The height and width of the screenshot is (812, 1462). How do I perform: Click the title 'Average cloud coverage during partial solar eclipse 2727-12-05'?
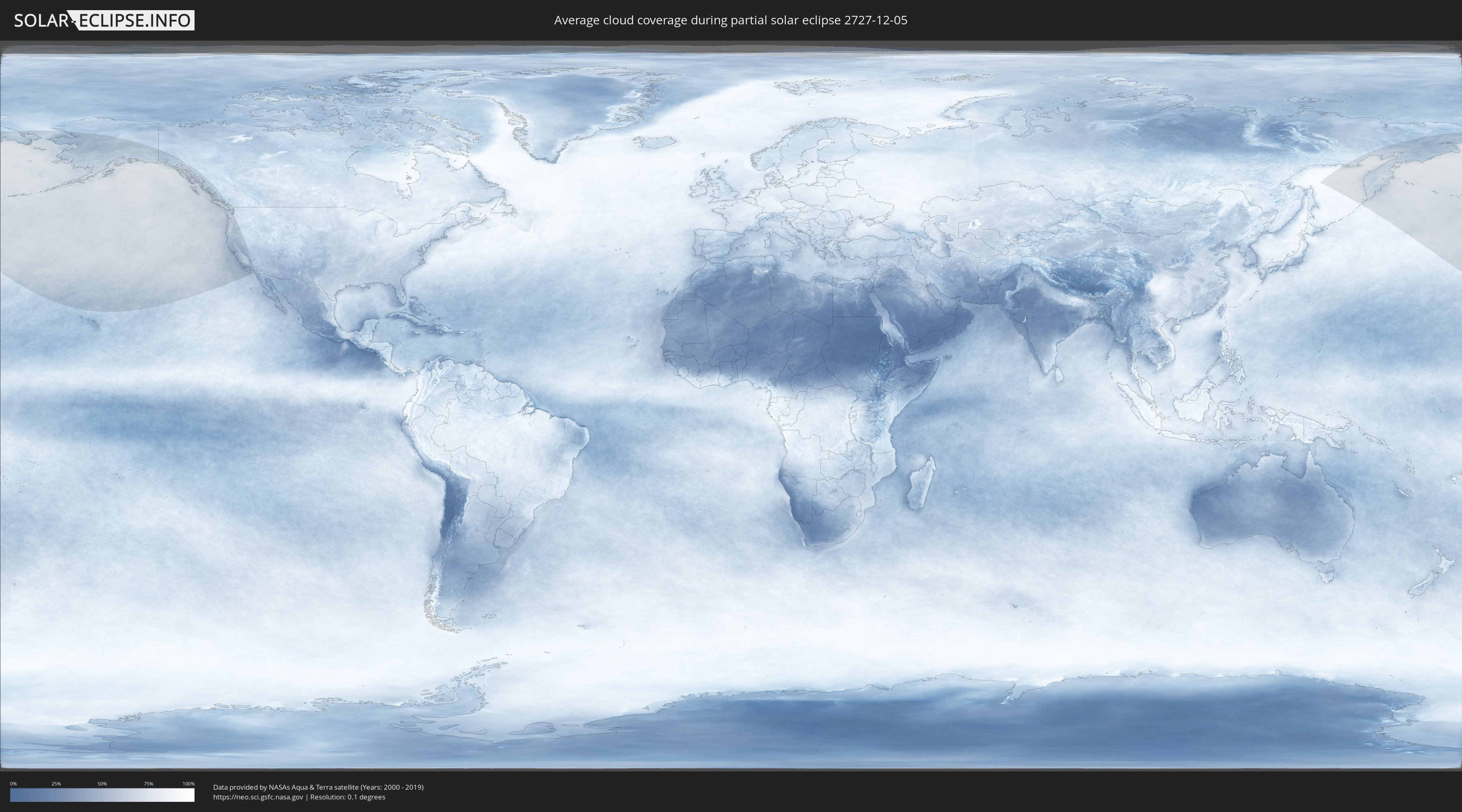(731, 20)
